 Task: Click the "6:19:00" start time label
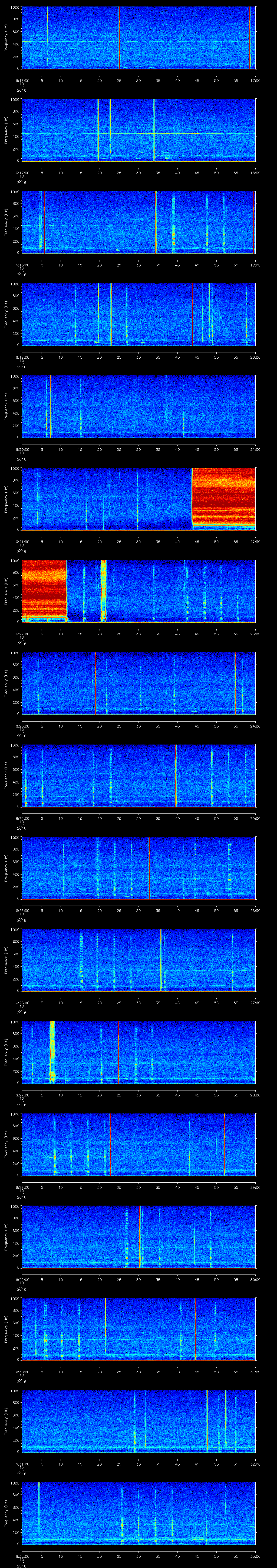pyautogui.click(x=22, y=357)
